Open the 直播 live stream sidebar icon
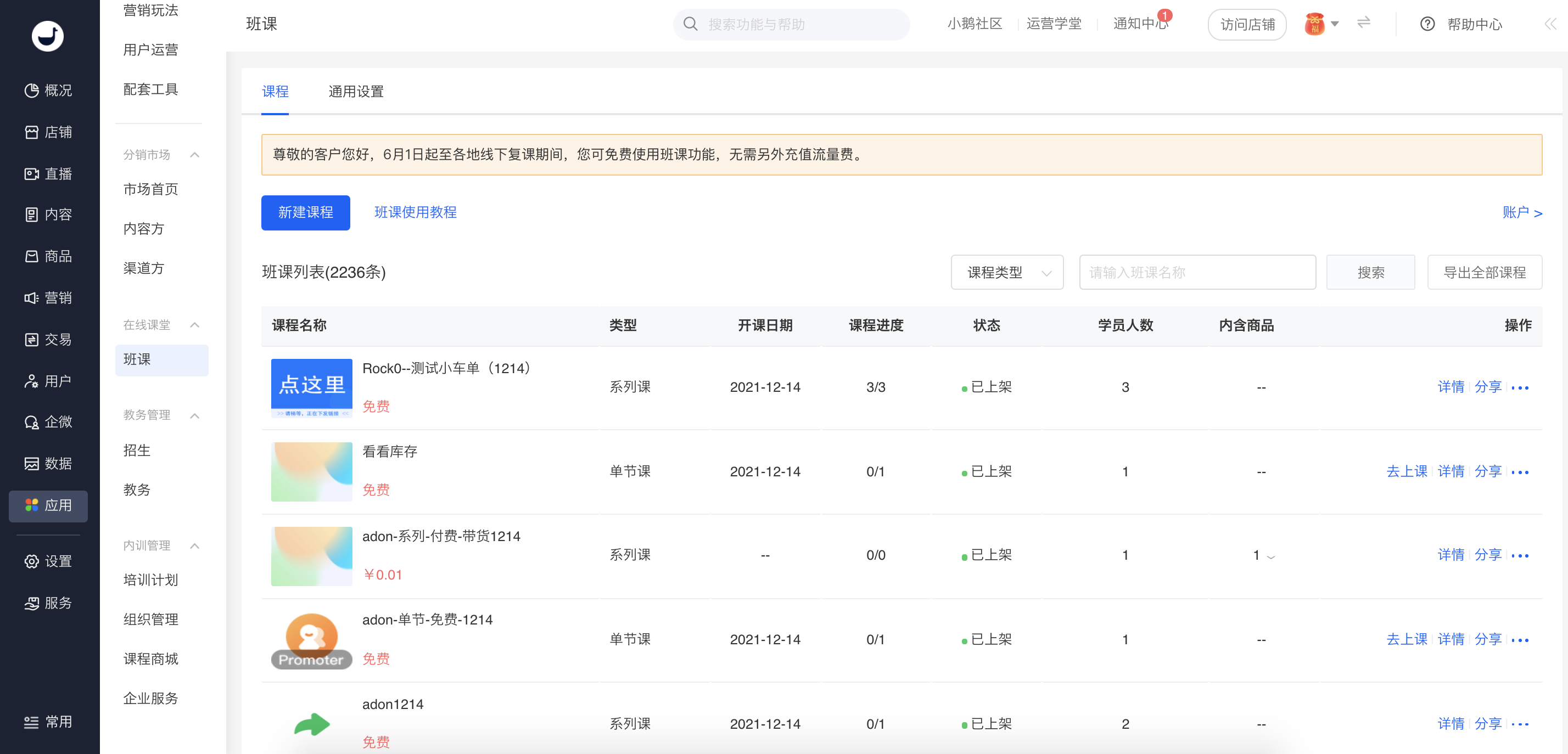 (32, 174)
